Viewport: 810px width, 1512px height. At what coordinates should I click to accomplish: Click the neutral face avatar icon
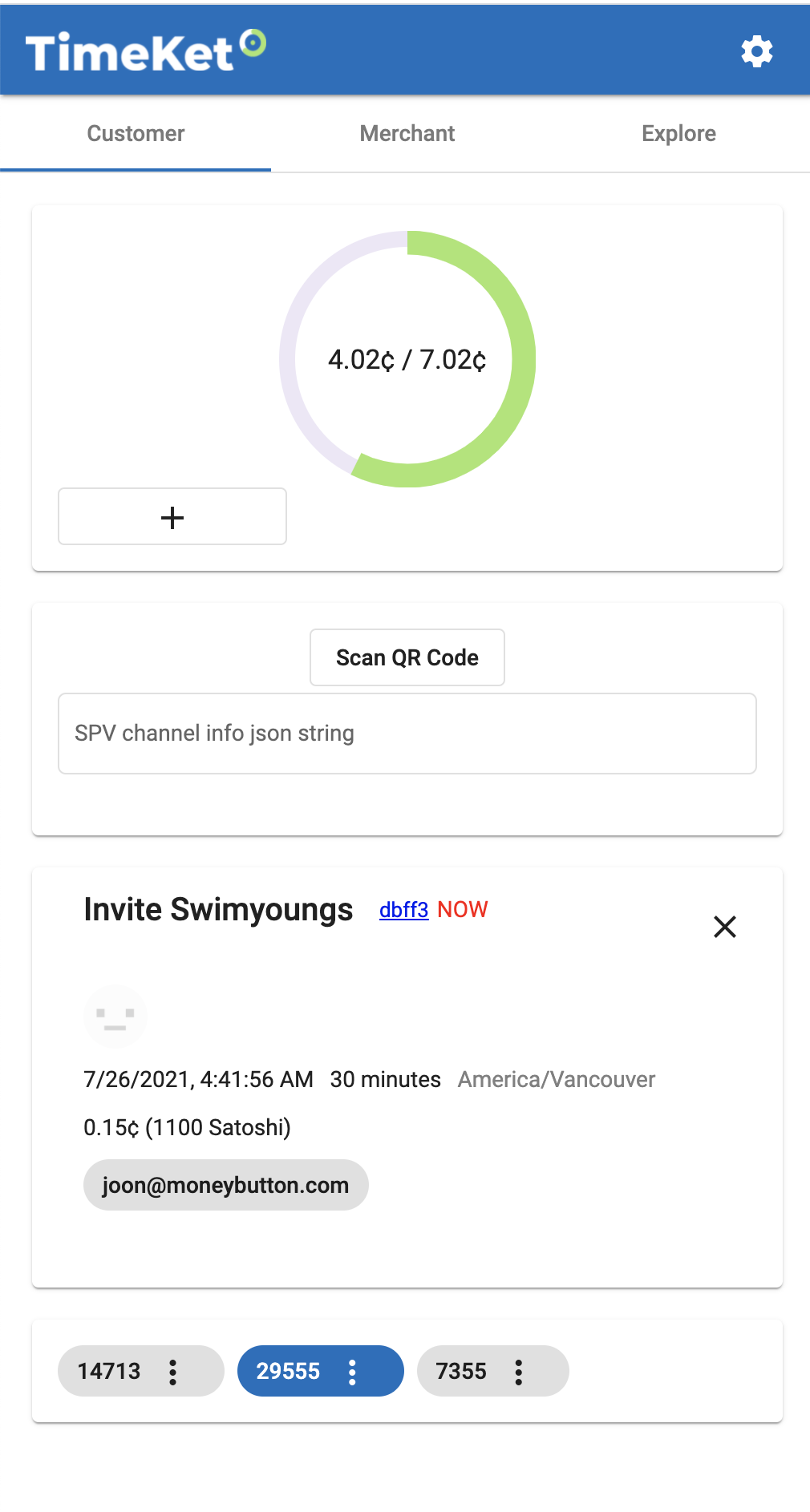pos(115,1017)
